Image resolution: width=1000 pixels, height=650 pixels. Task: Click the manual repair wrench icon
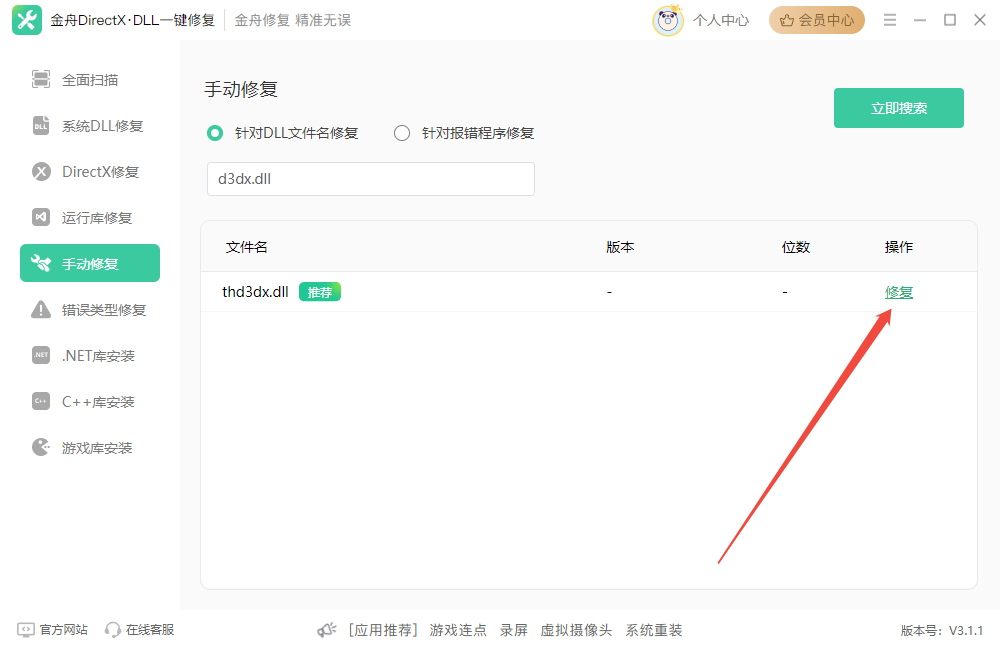41,263
